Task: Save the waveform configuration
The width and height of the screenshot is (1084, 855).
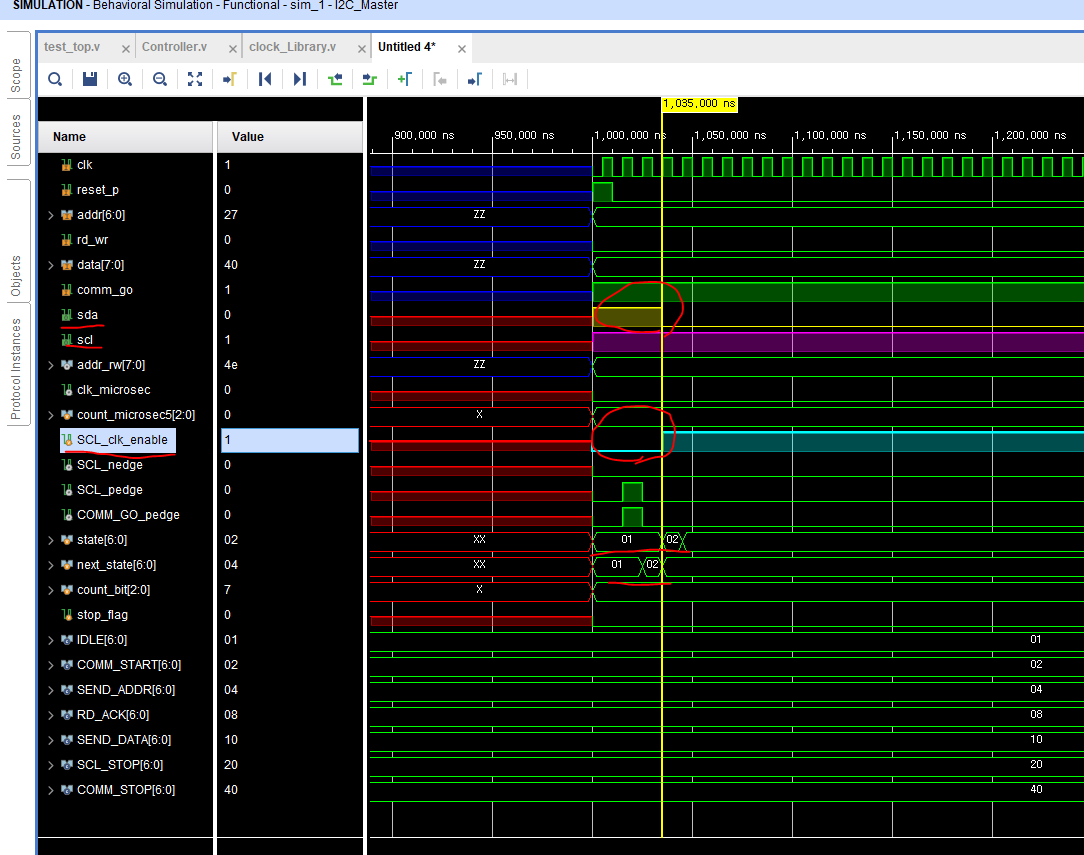Action: (x=90, y=79)
